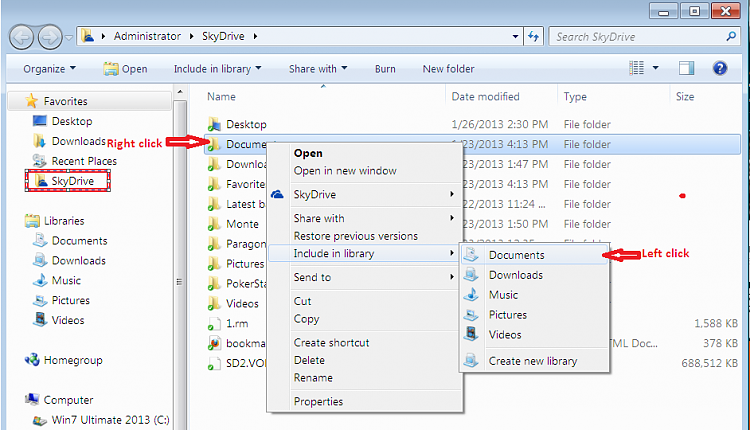The height and width of the screenshot is (430, 750).
Task: Sort by the Name column header
Action: (x=221, y=97)
